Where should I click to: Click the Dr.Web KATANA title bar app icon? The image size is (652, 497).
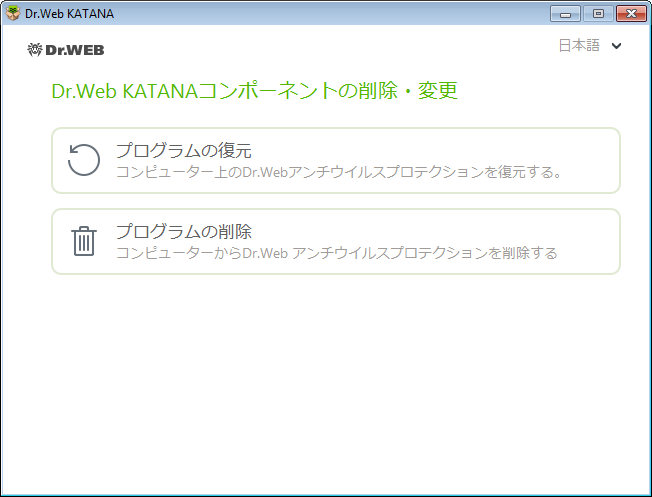(13, 13)
